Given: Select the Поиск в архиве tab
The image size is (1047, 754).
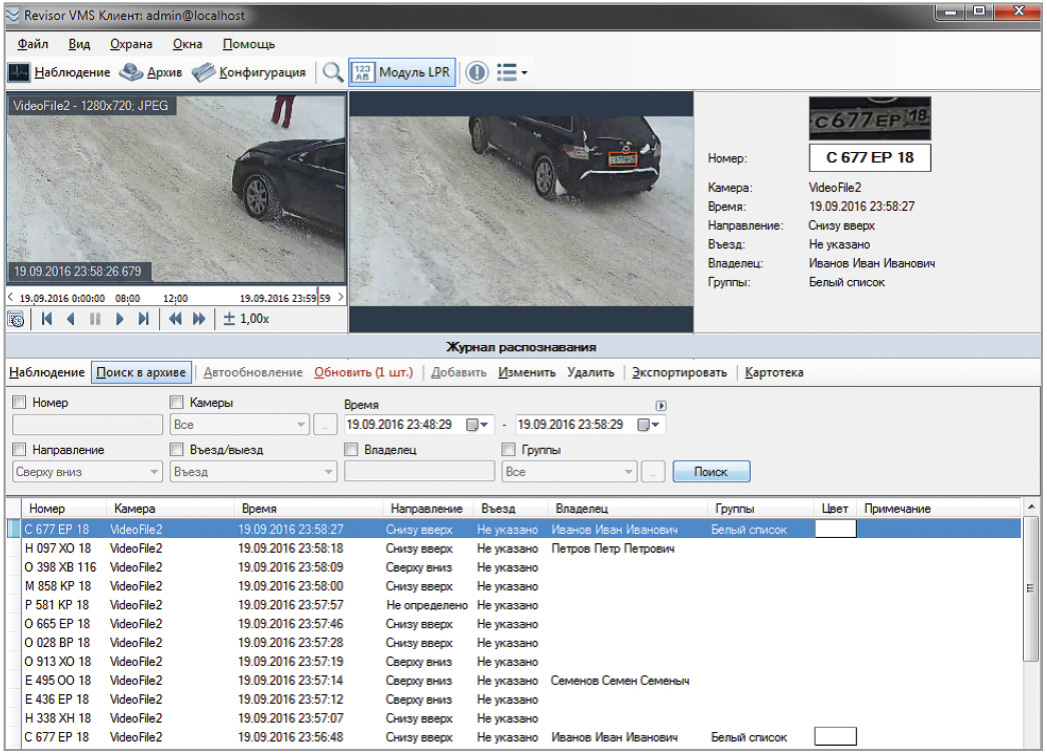Looking at the screenshot, I should [141, 373].
